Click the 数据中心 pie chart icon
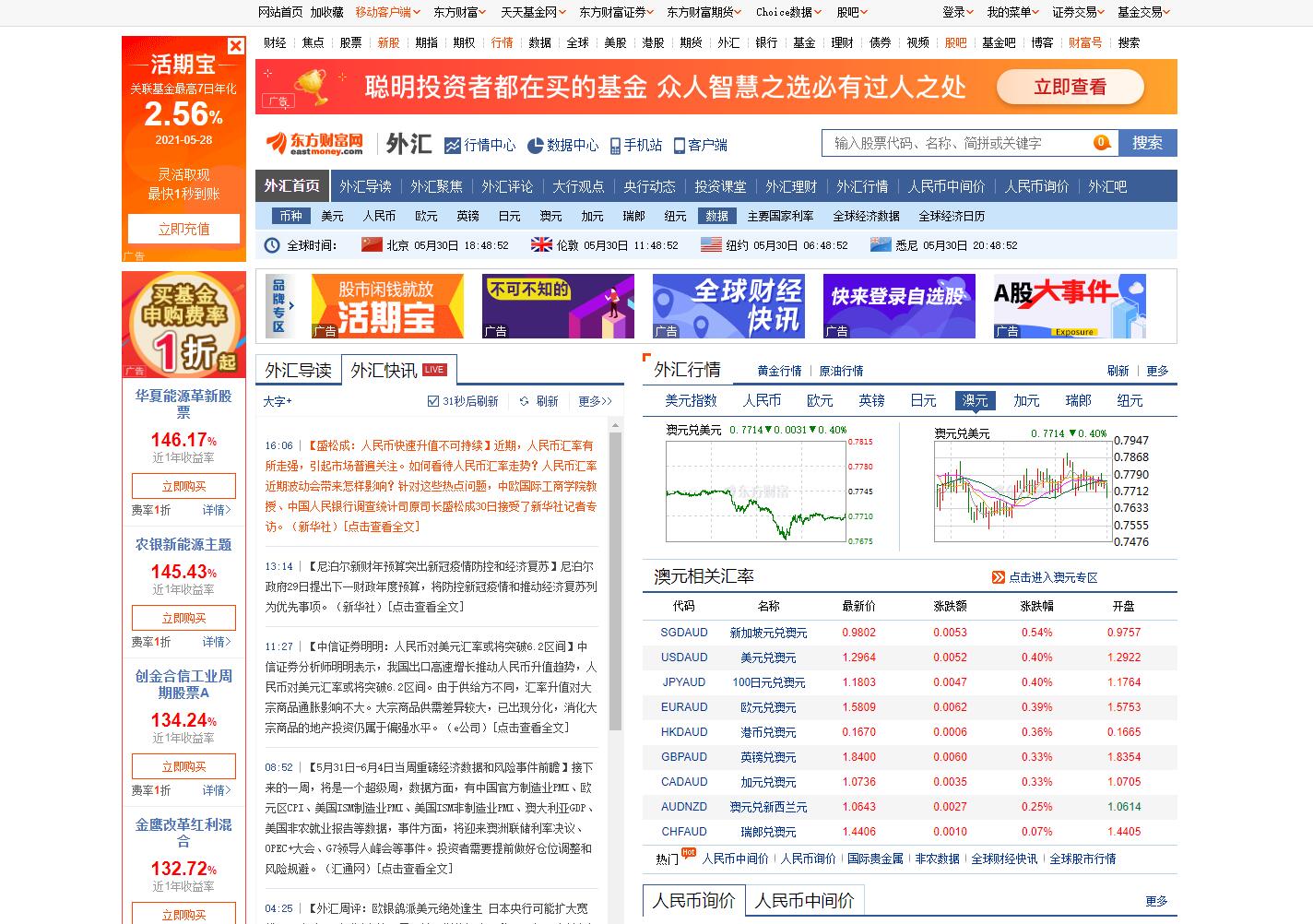The image size is (1313, 924). 535,146
